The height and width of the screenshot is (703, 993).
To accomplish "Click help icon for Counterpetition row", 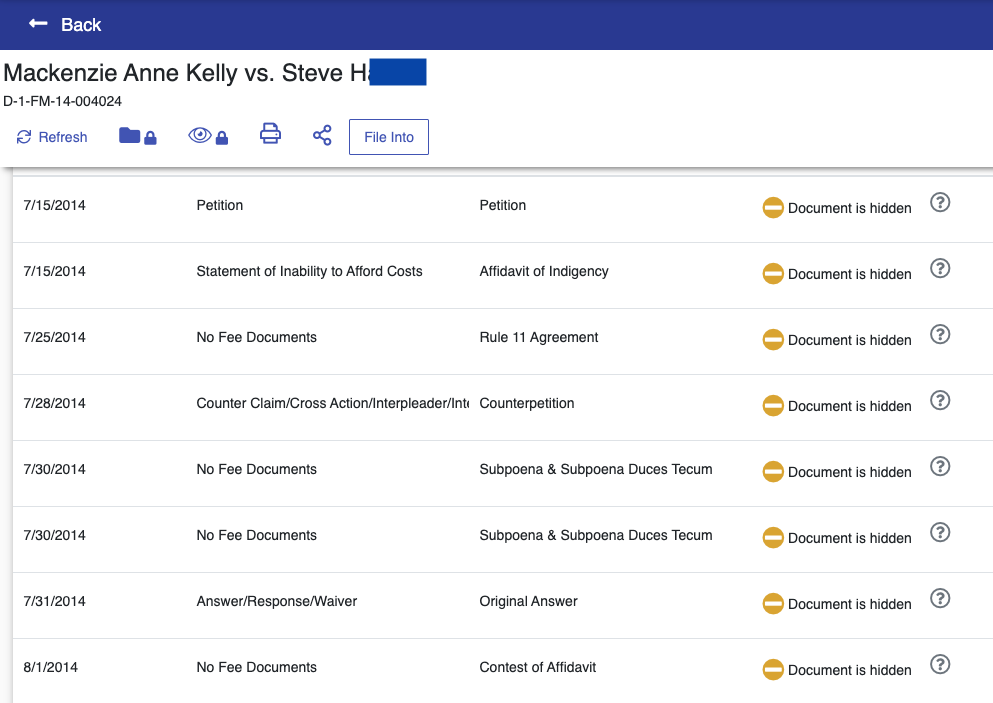I will coord(939,401).
